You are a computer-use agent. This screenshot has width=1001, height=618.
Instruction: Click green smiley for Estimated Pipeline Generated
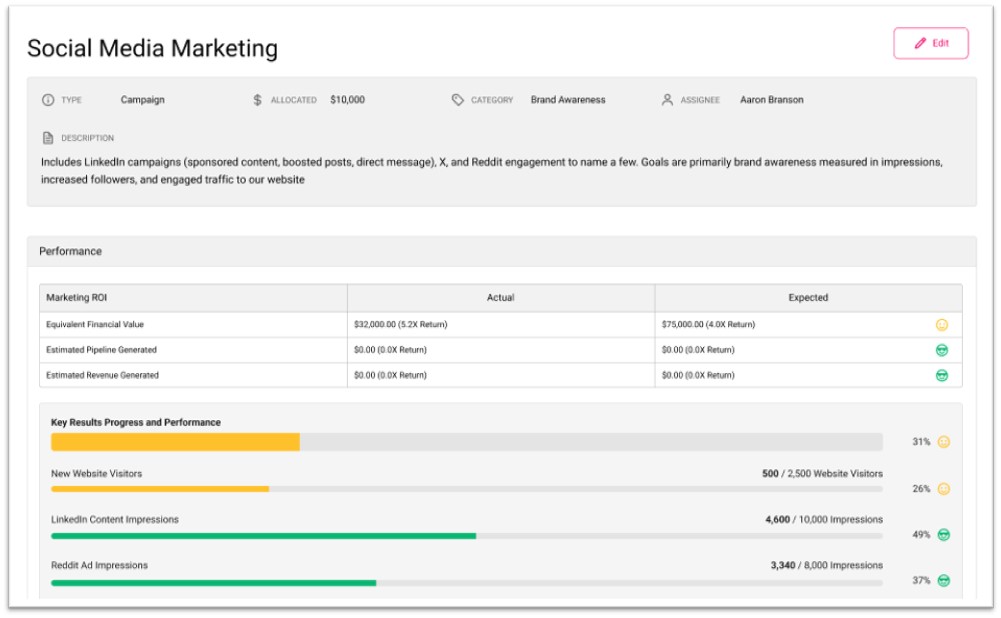(x=941, y=350)
